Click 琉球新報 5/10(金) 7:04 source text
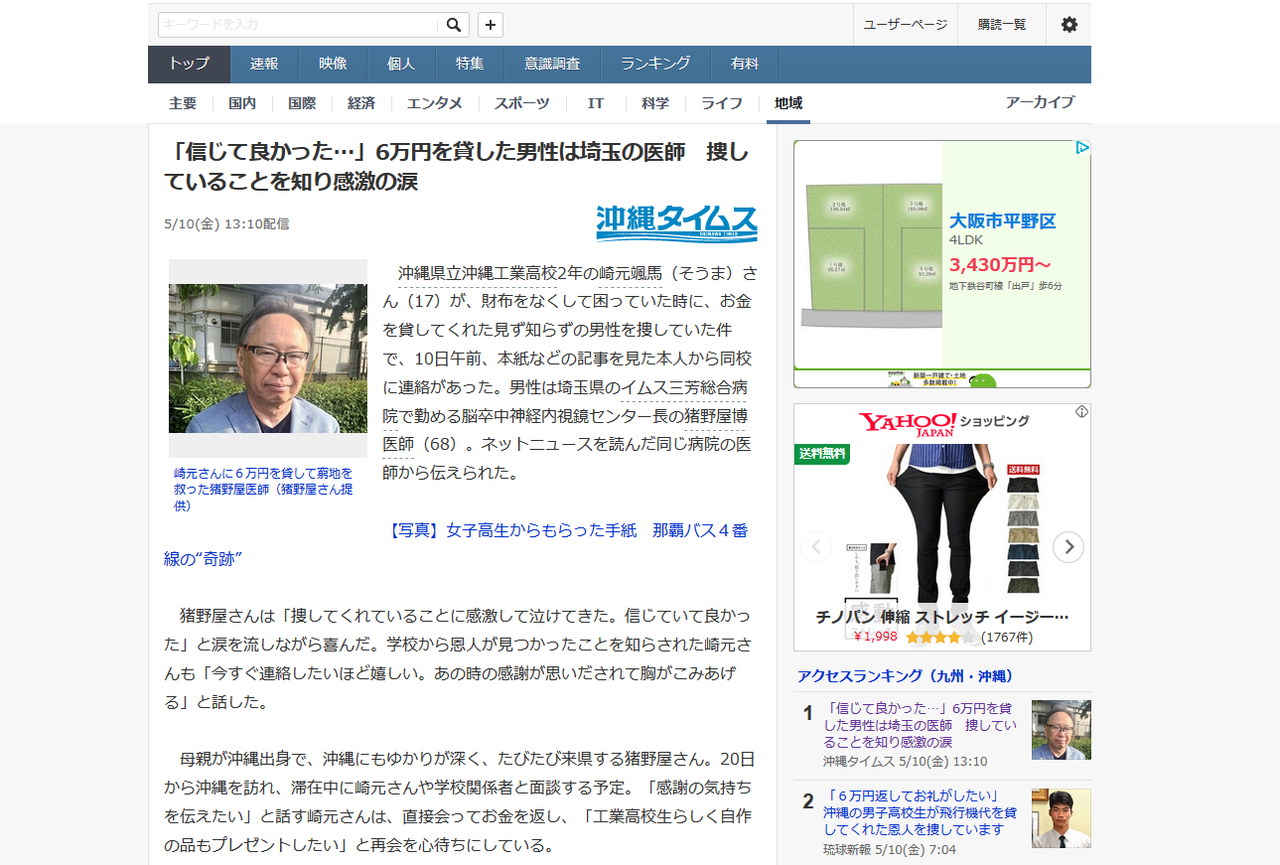The height and width of the screenshot is (865, 1280). [x=890, y=850]
